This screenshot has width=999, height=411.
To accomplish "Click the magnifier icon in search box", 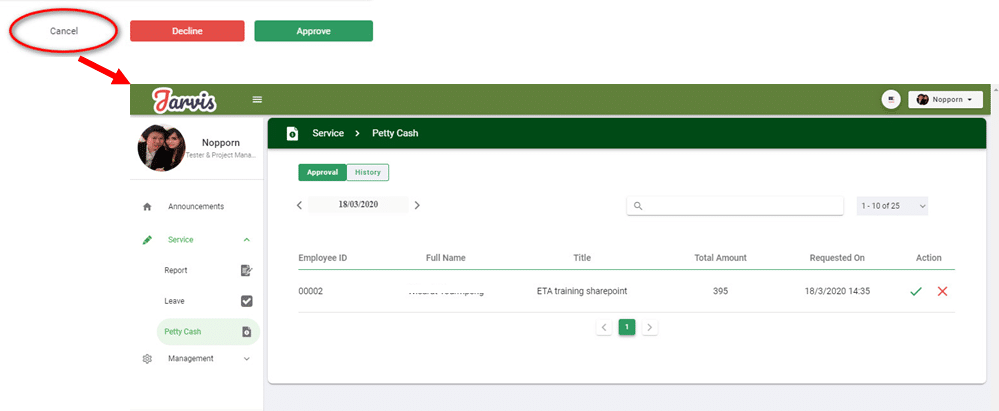I will (638, 206).
